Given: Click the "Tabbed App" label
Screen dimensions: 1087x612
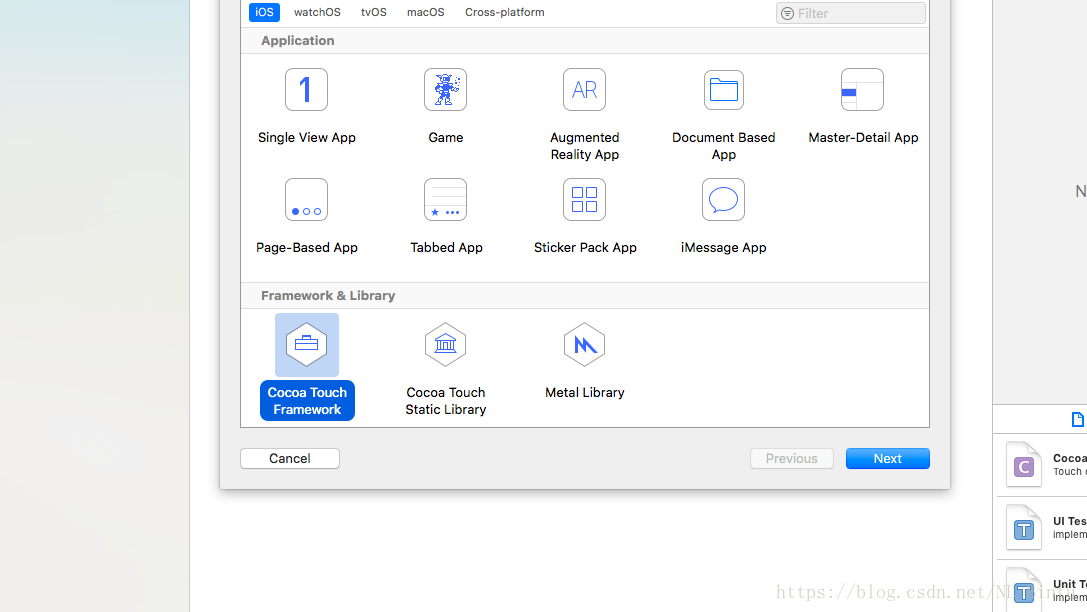Looking at the screenshot, I should pos(446,247).
